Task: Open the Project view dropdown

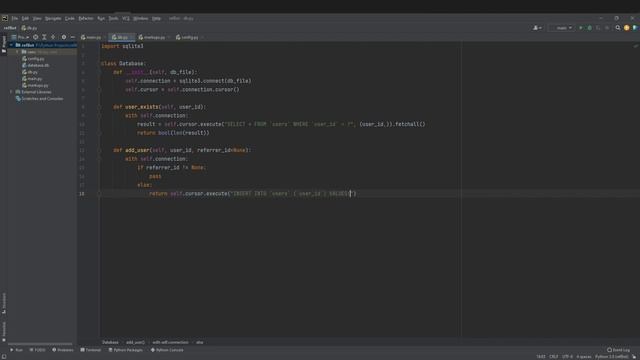Action: coord(20,37)
